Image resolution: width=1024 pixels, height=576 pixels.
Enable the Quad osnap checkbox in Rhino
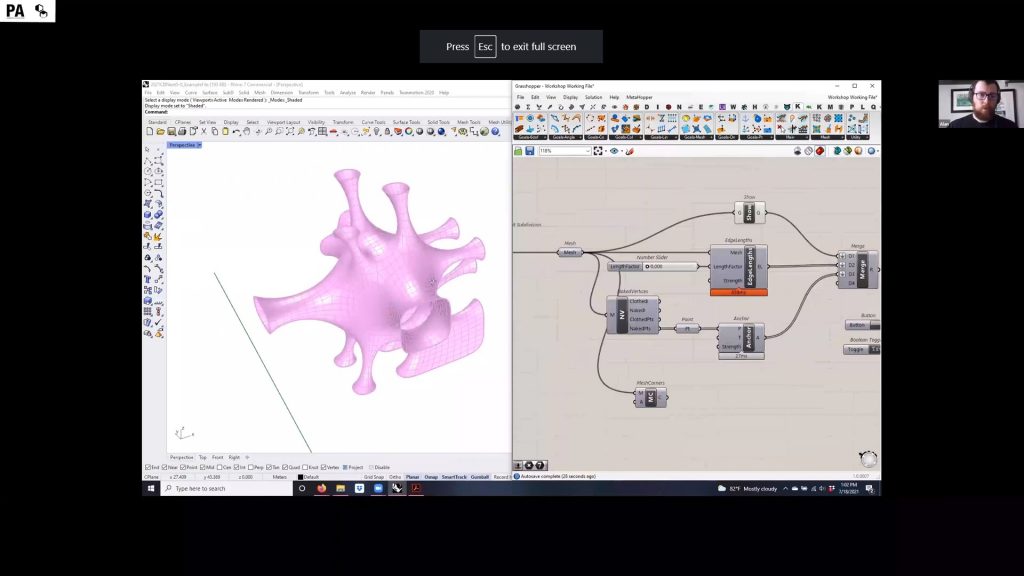(286, 466)
